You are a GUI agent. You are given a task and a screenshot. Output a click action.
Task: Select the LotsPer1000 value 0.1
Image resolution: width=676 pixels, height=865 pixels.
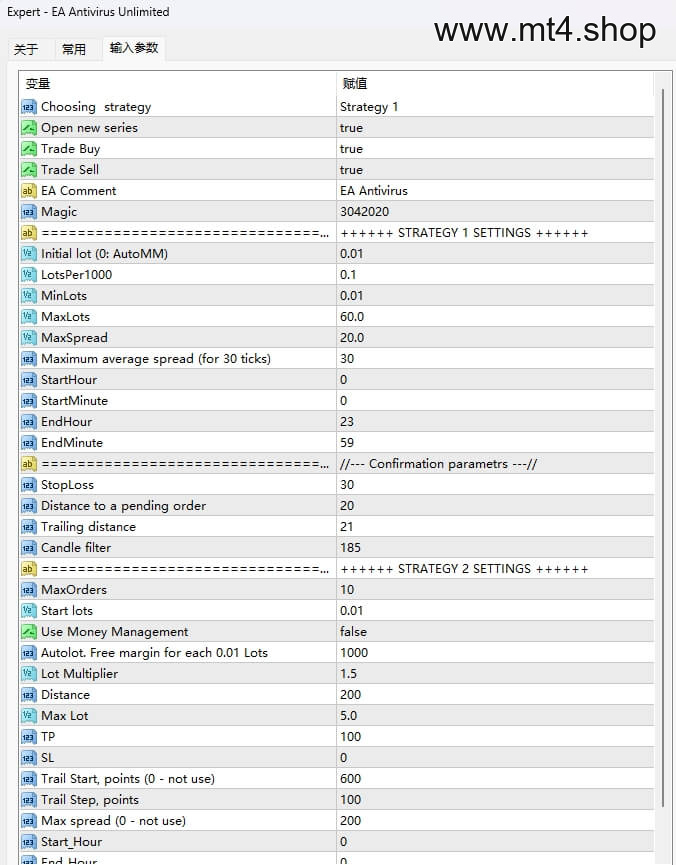(348, 275)
